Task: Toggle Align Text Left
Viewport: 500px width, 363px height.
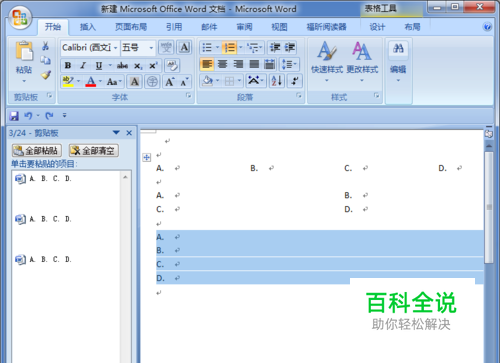Action: click(x=207, y=64)
